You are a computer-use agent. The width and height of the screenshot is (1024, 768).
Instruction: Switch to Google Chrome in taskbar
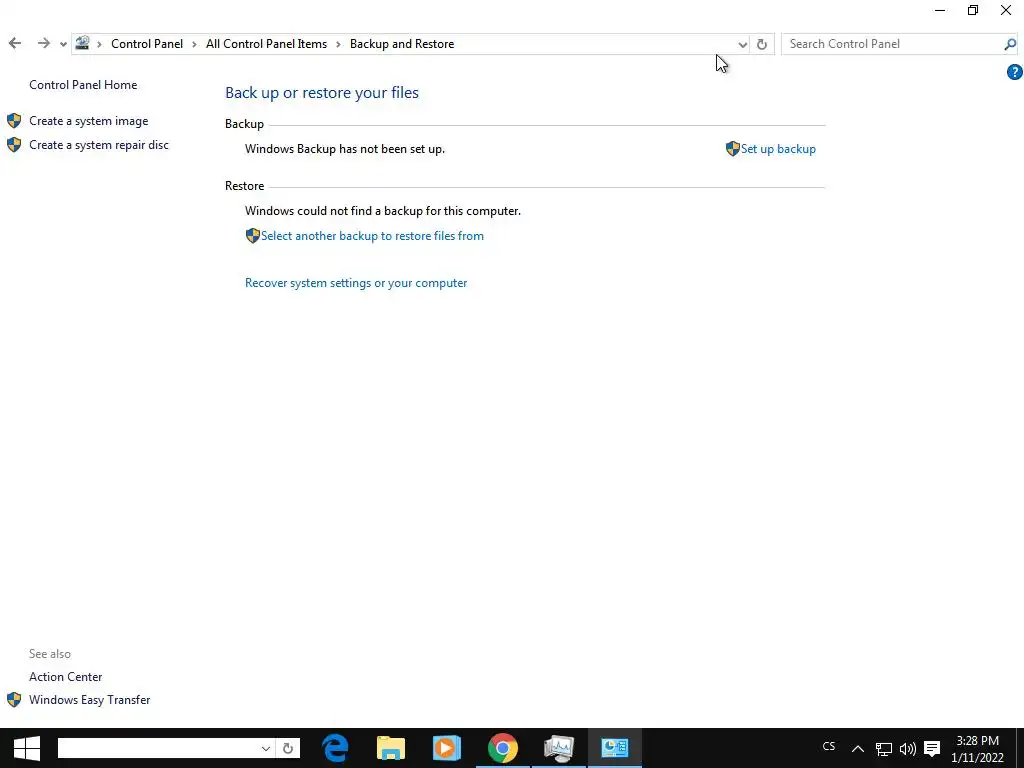(503, 748)
